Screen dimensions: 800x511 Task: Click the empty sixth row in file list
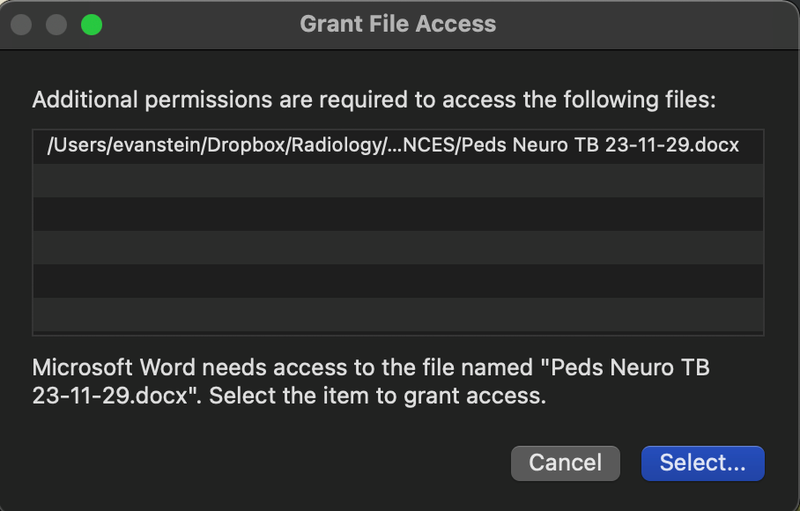(x=398, y=314)
